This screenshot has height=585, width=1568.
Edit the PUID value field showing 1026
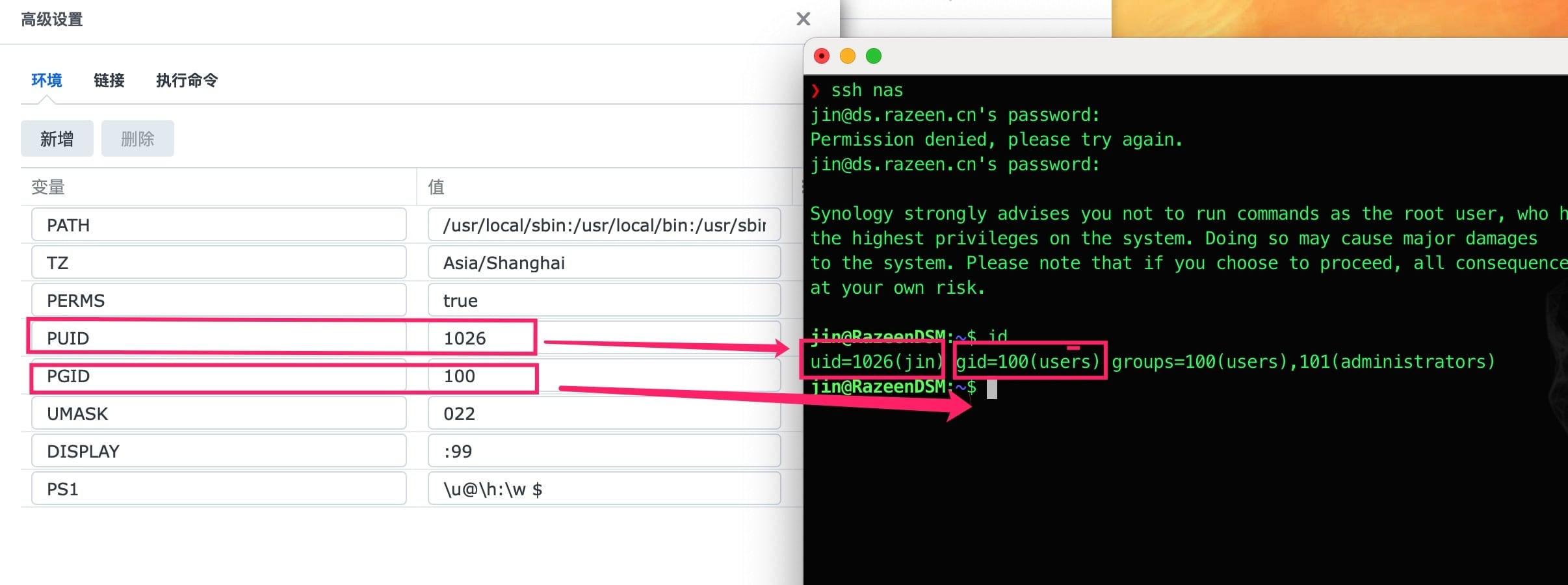pyautogui.click(x=605, y=338)
